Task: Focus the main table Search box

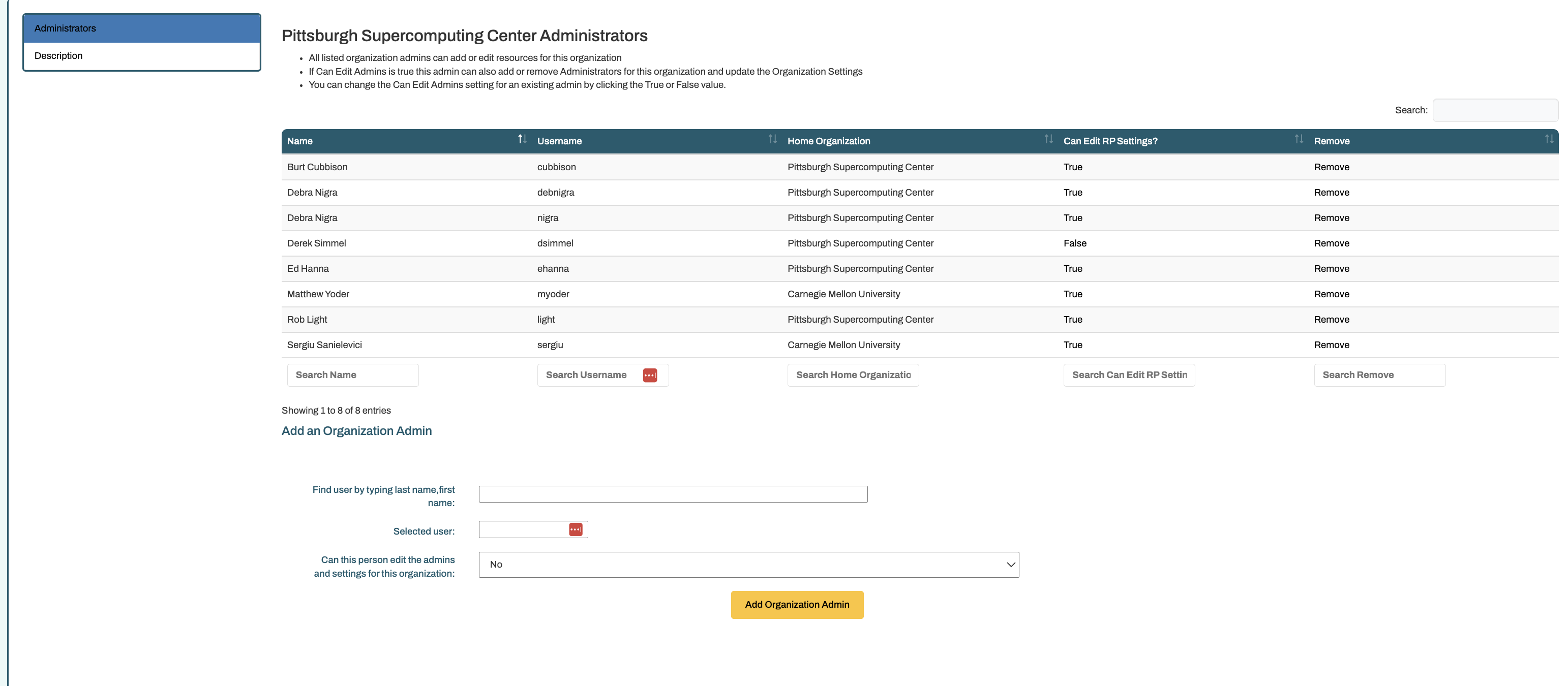Action: tap(1495, 110)
